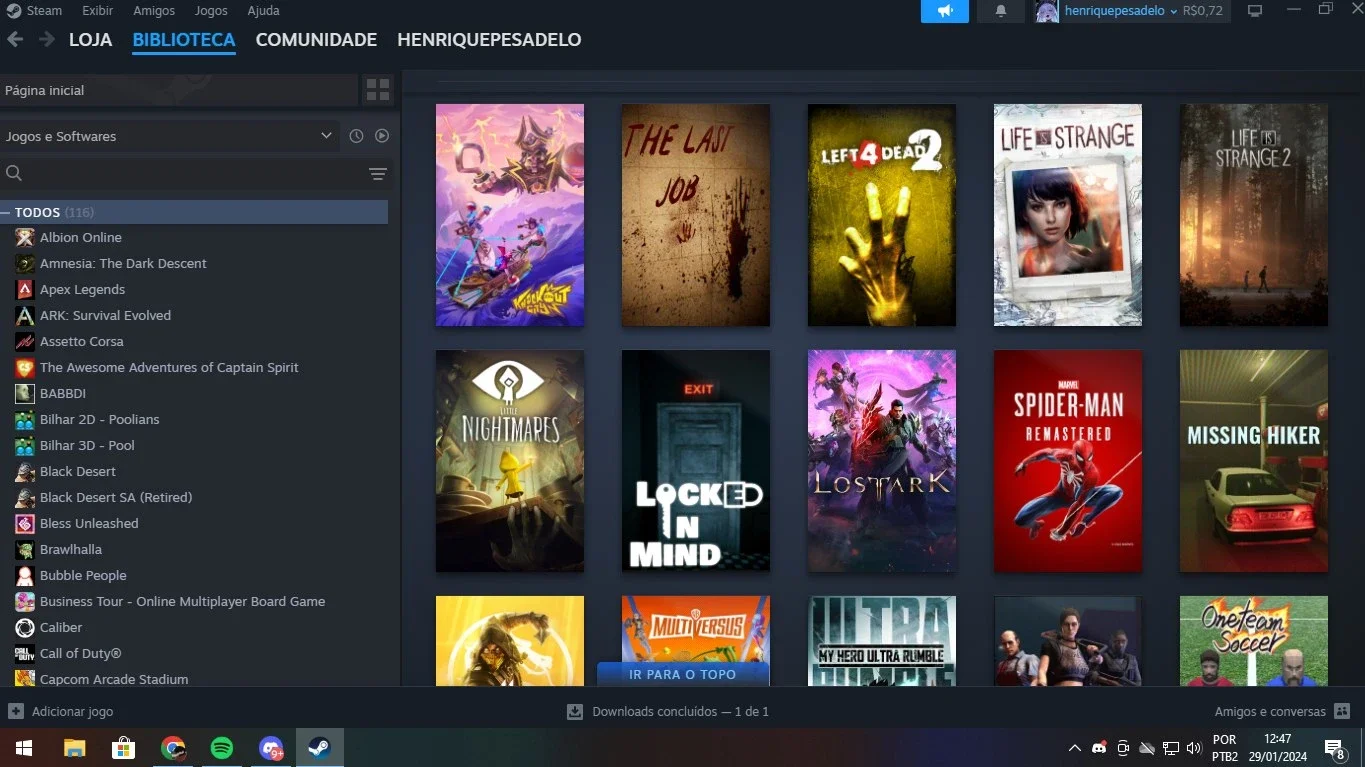Open the Ajuda menu

pyautogui.click(x=264, y=11)
